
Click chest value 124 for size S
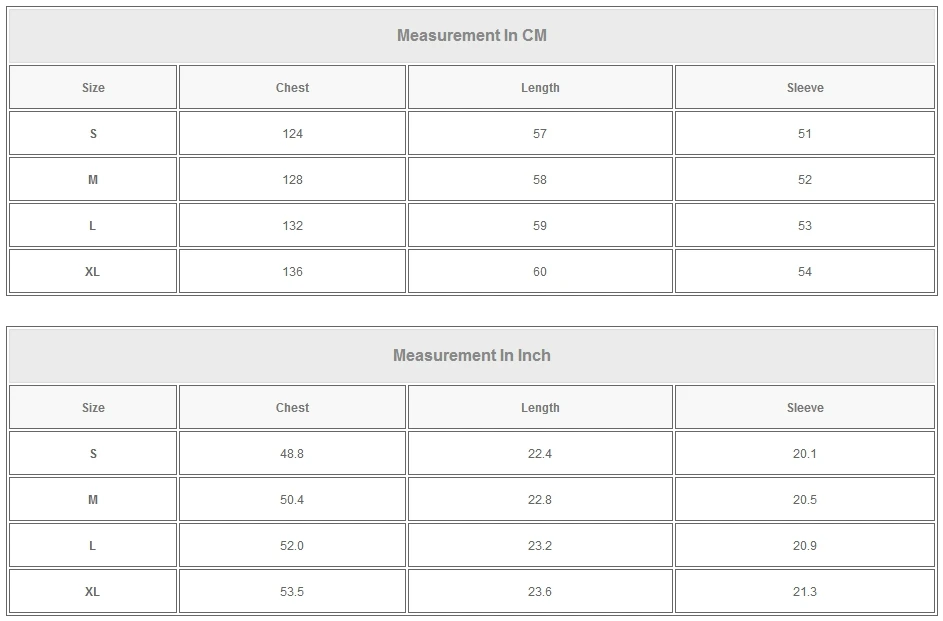coord(292,134)
